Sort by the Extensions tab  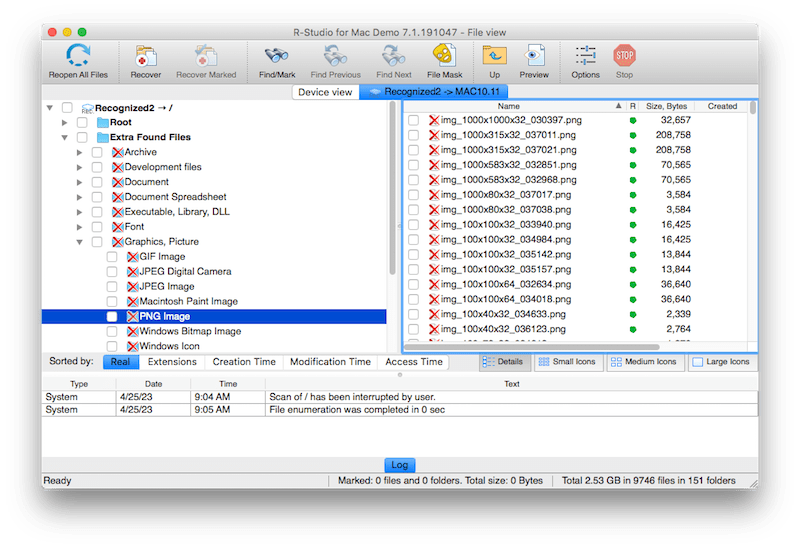coord(172,362)
